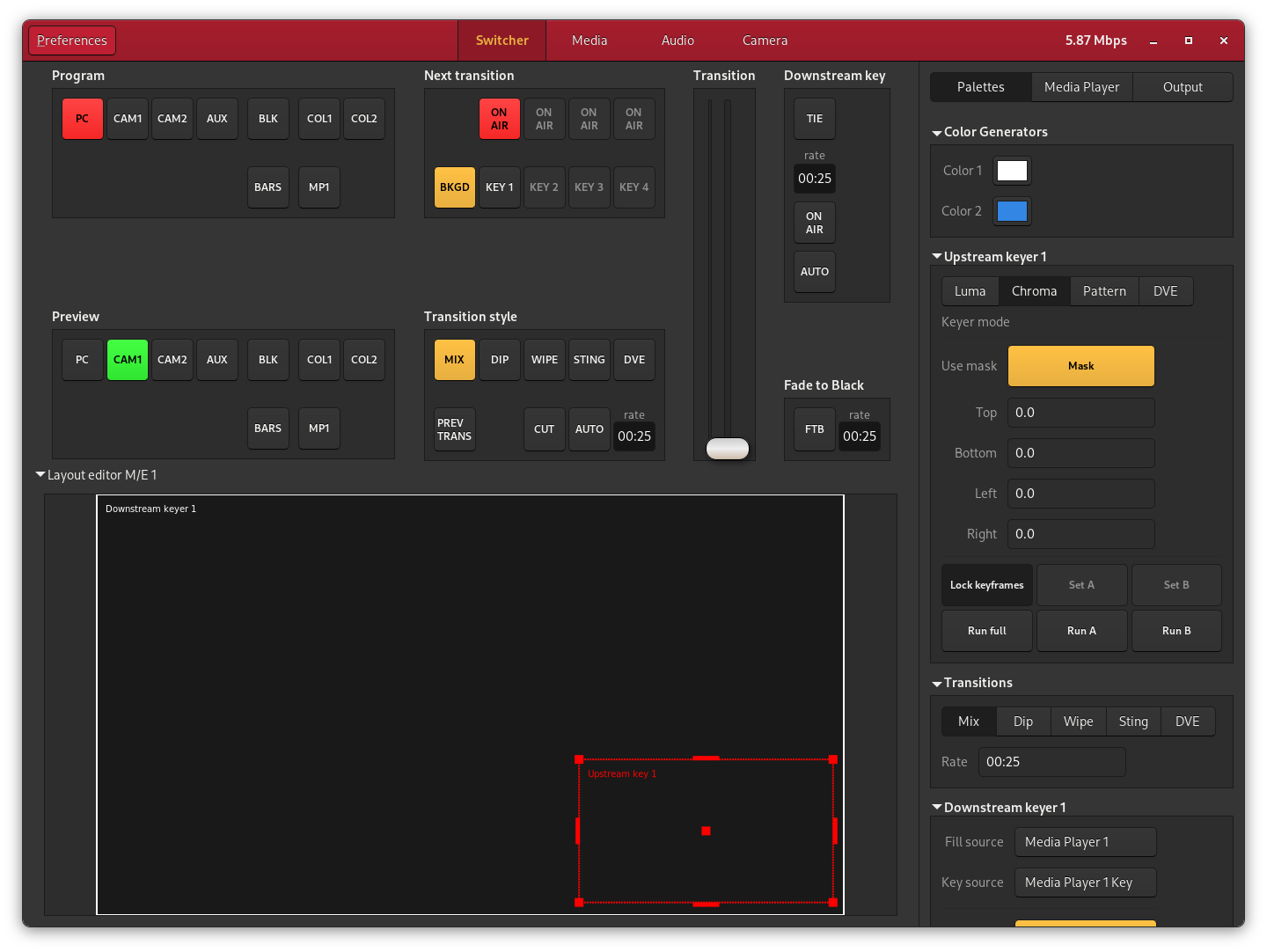Select the WIPE transition style

point(545,360)
